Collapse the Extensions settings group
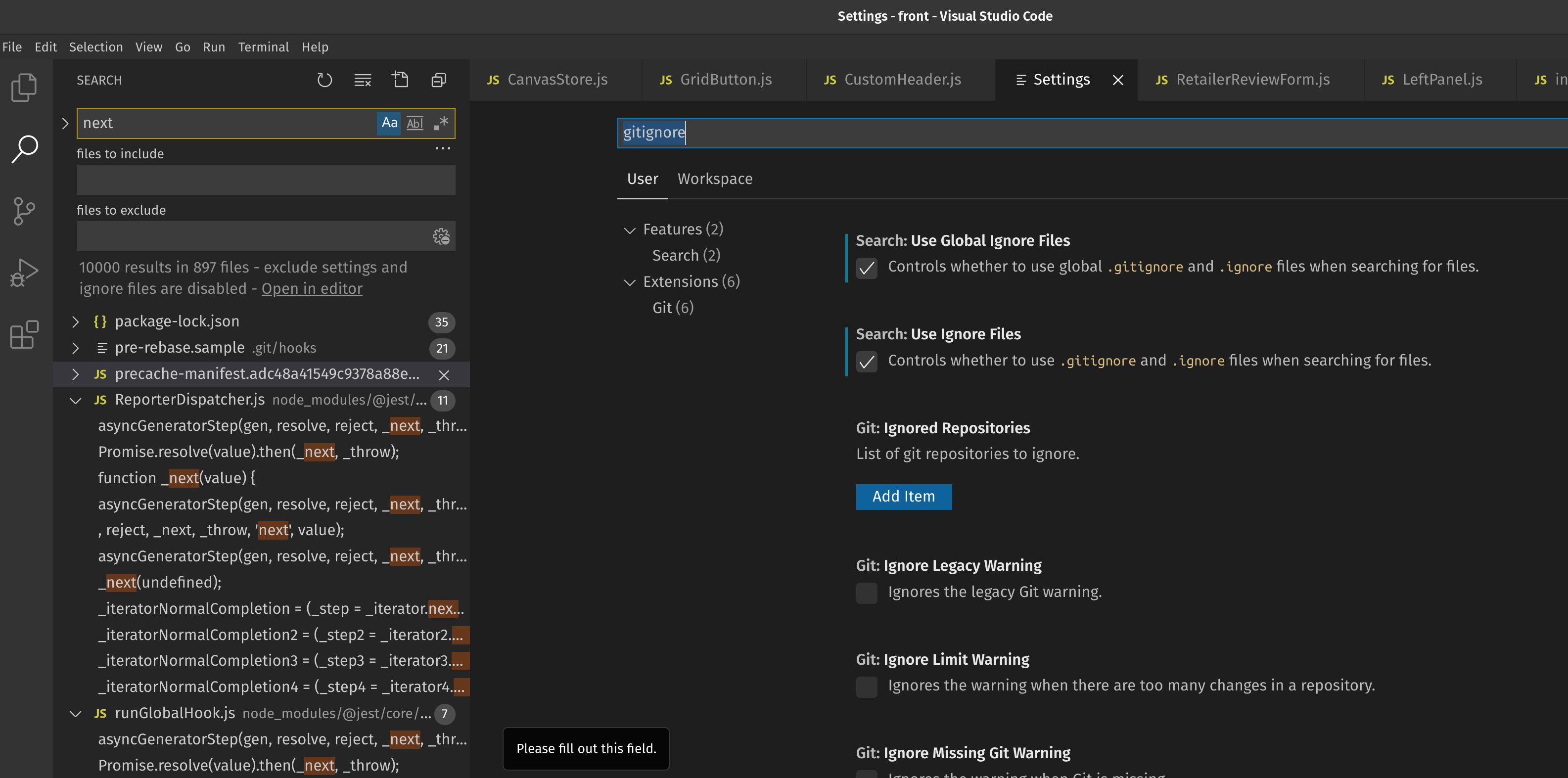 tap(631, 282)
